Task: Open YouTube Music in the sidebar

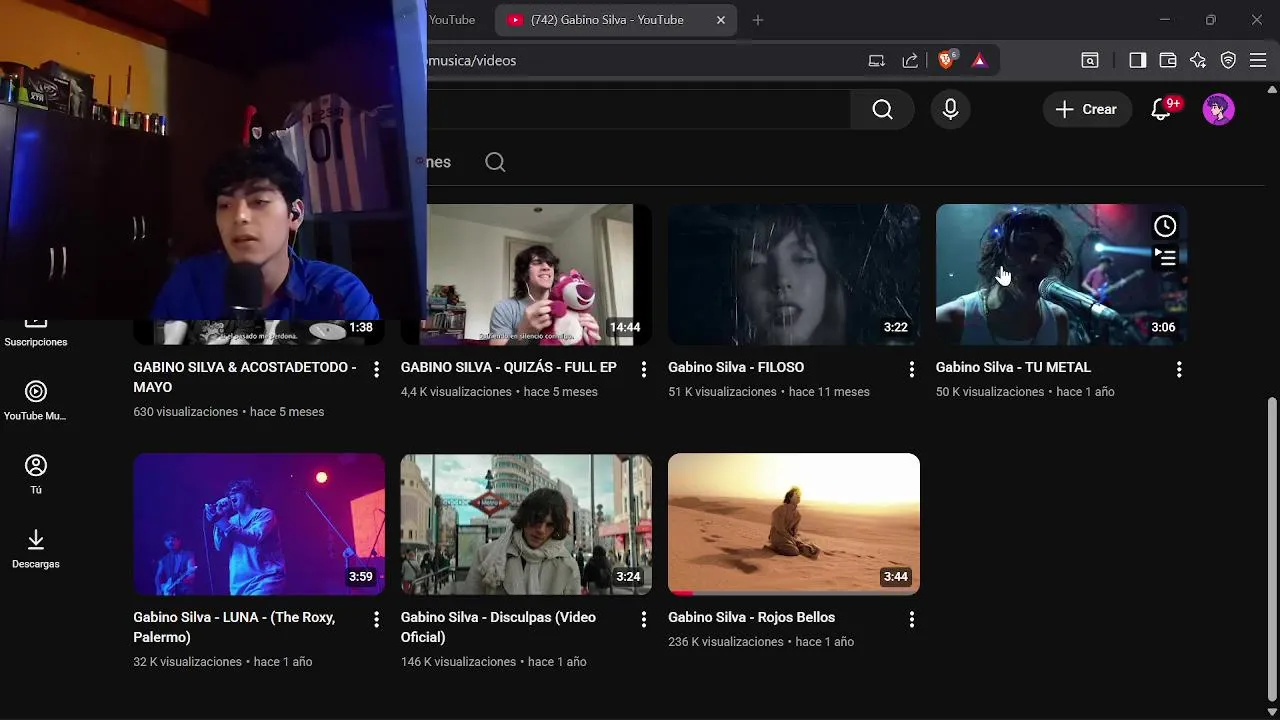Action: click(x=36, y=400)
